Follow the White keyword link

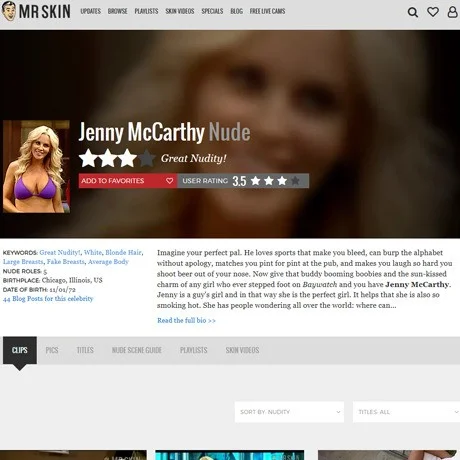(x=93, y=252)
